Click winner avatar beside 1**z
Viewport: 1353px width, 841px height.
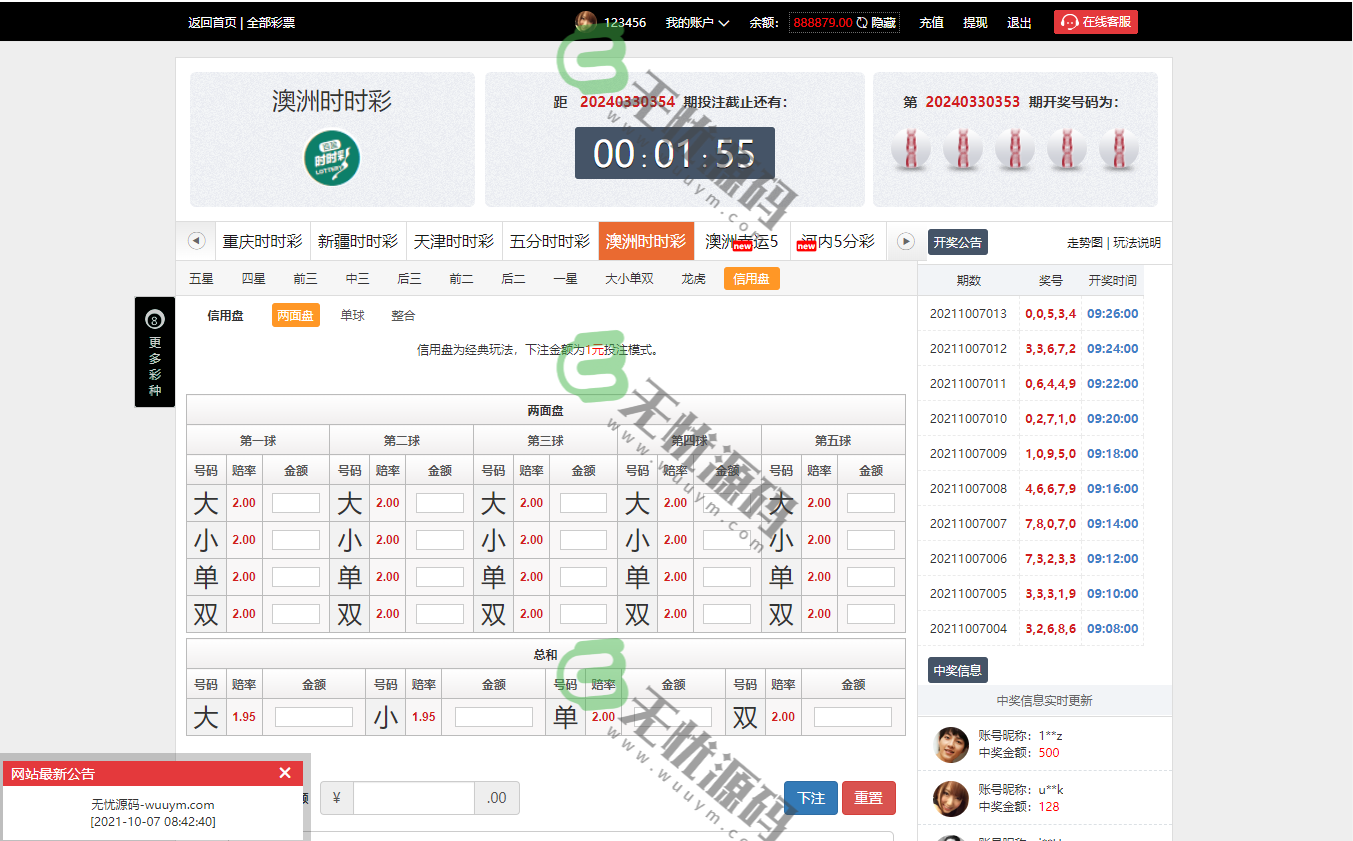[951, 745]
